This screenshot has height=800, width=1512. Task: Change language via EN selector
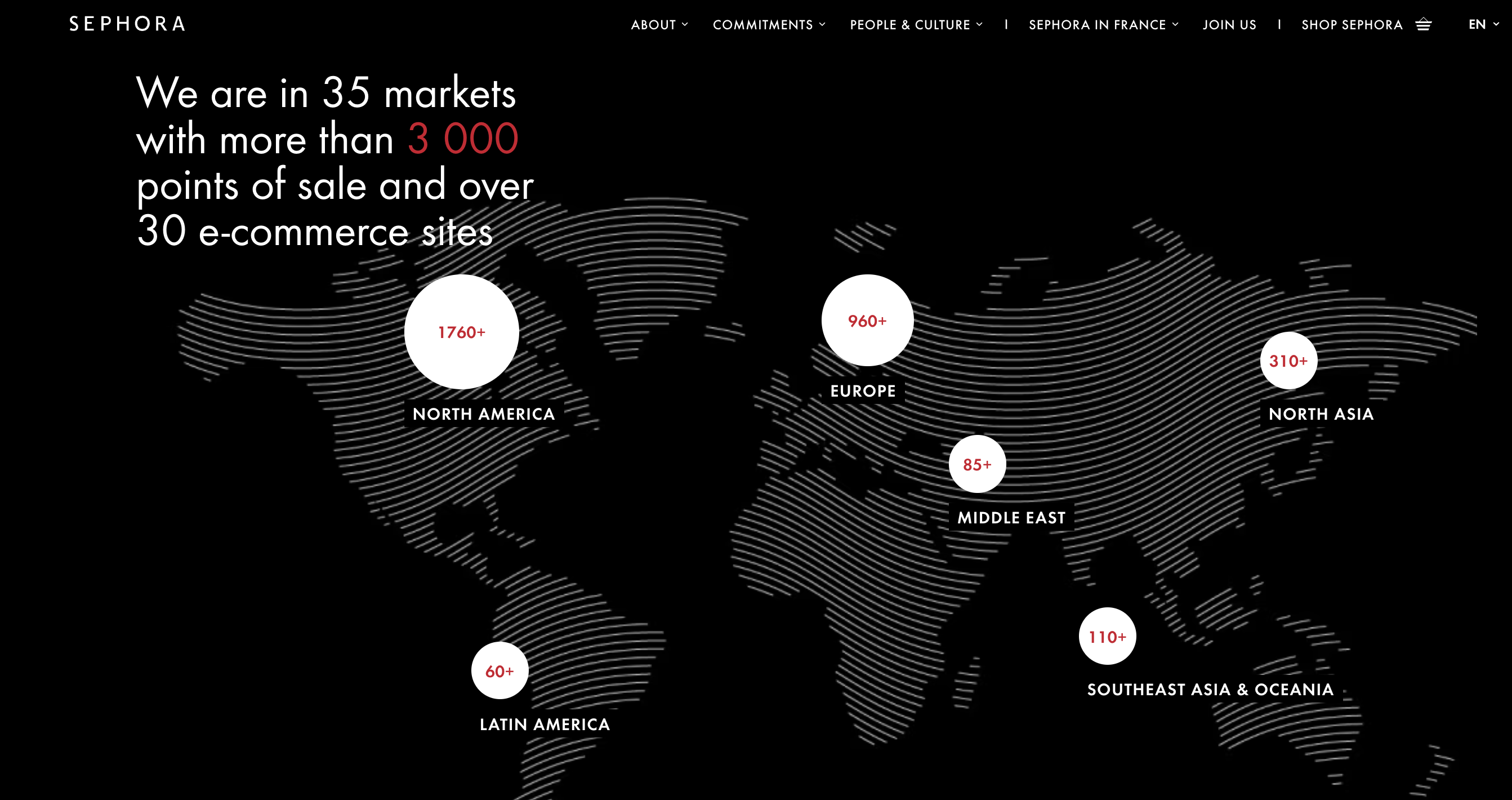pyautogui.click(x=1483, y=25)
